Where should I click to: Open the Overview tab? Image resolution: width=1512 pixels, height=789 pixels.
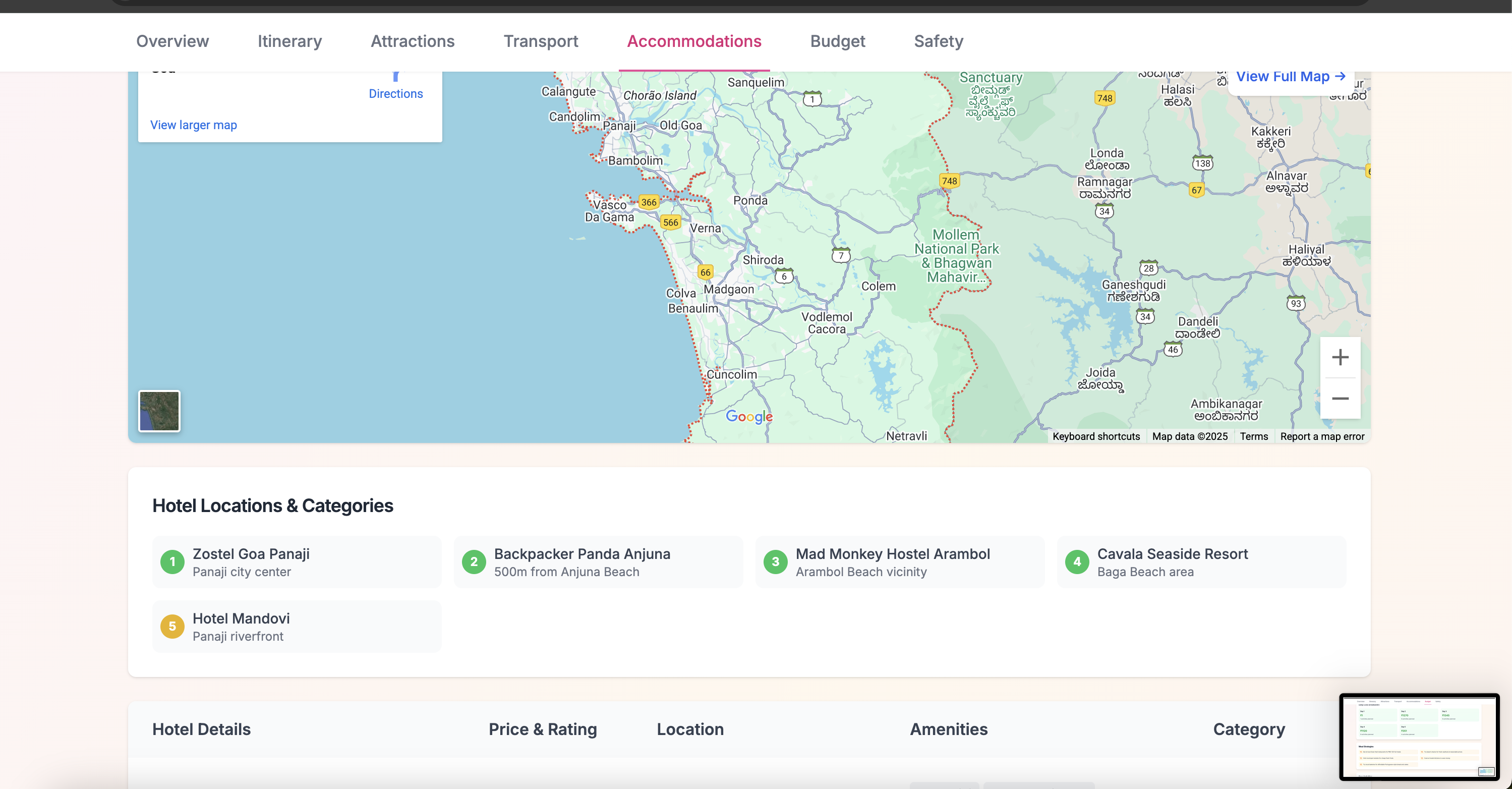[172, 41]
